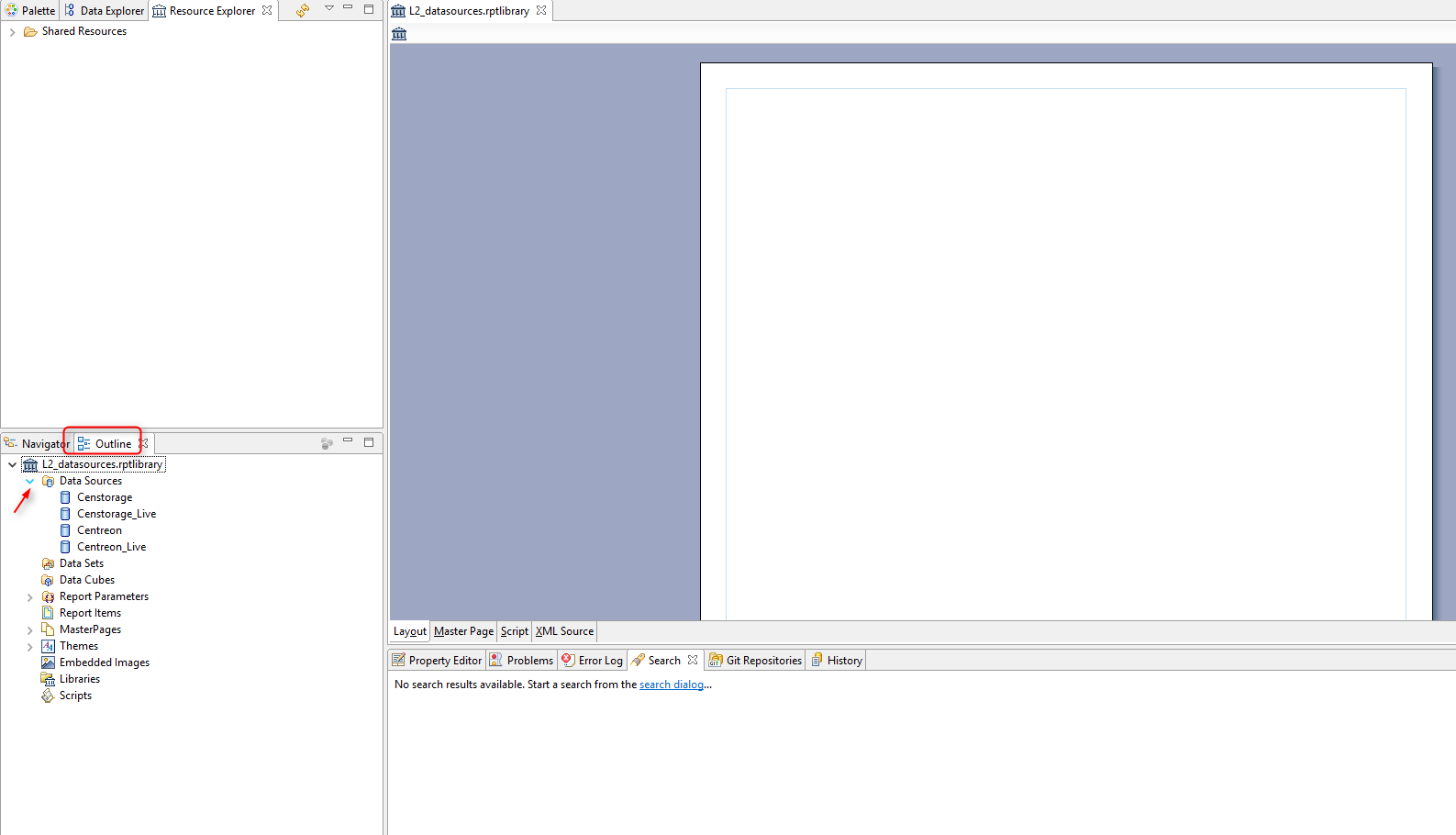Click the library icon below editor tab
Viewport: 1456px width, 835px height.
coord(399,34)
